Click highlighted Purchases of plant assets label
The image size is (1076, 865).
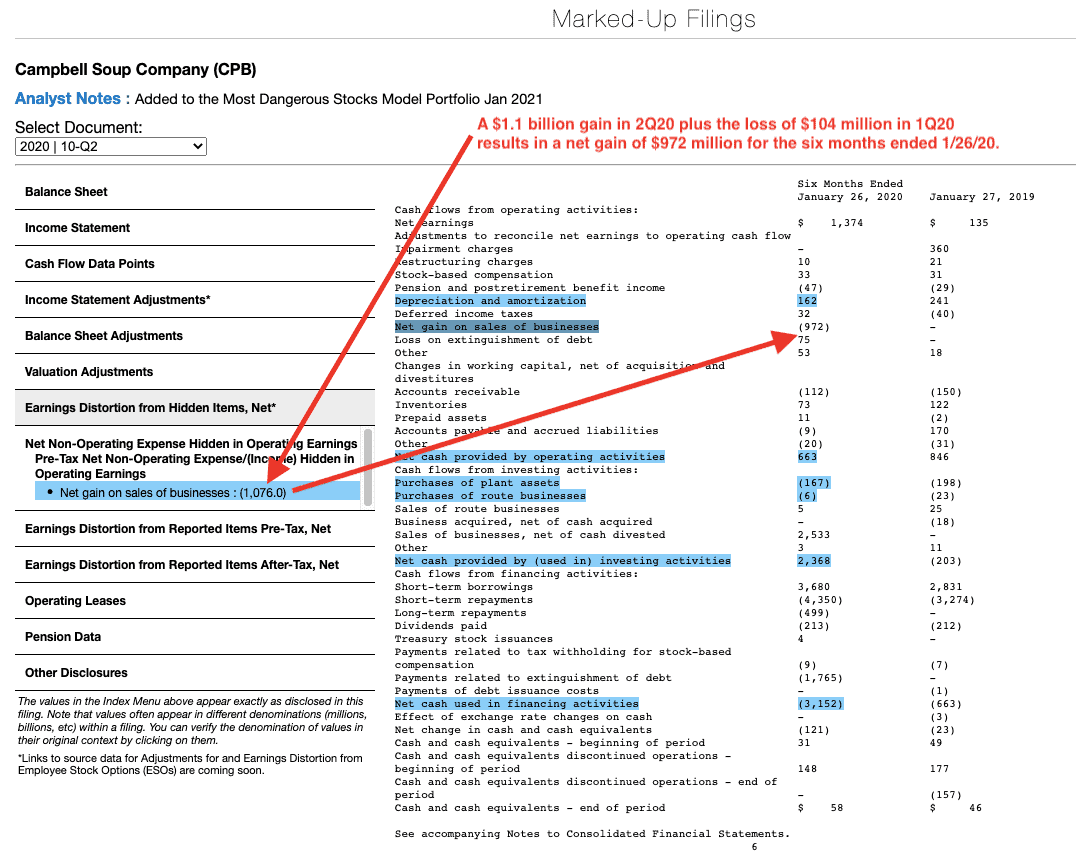point(477,483)
